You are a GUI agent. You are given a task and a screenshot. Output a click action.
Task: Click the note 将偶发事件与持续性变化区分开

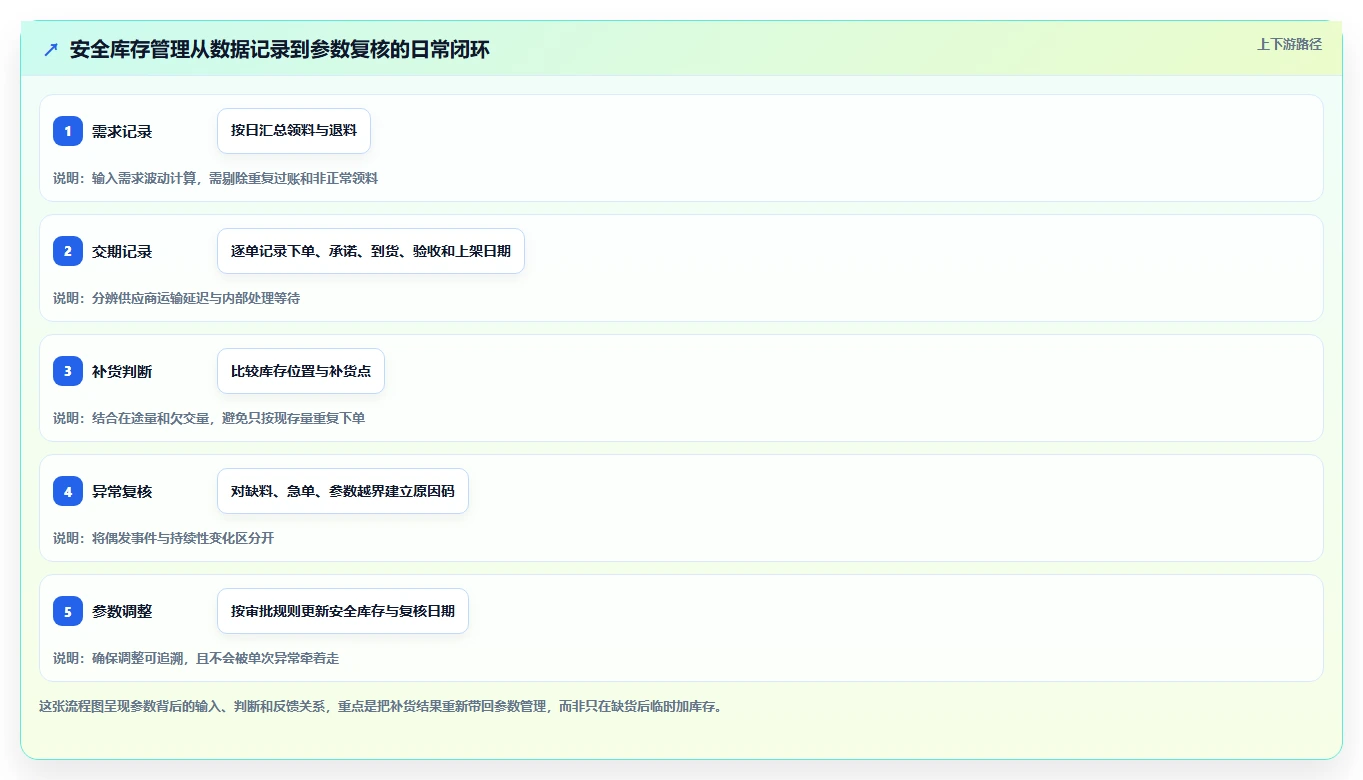tap(163, 538)
